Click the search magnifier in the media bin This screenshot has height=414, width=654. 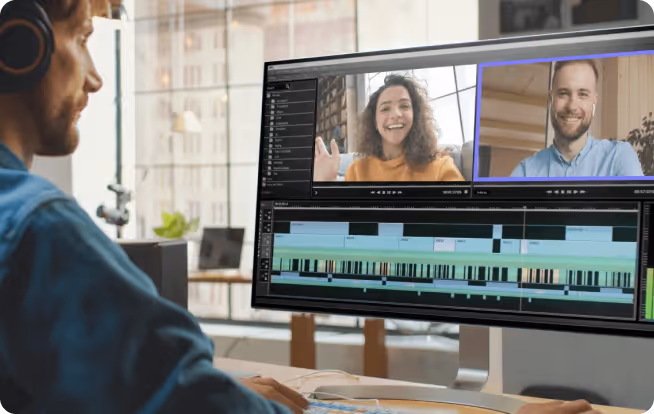[x=287, y=86]
